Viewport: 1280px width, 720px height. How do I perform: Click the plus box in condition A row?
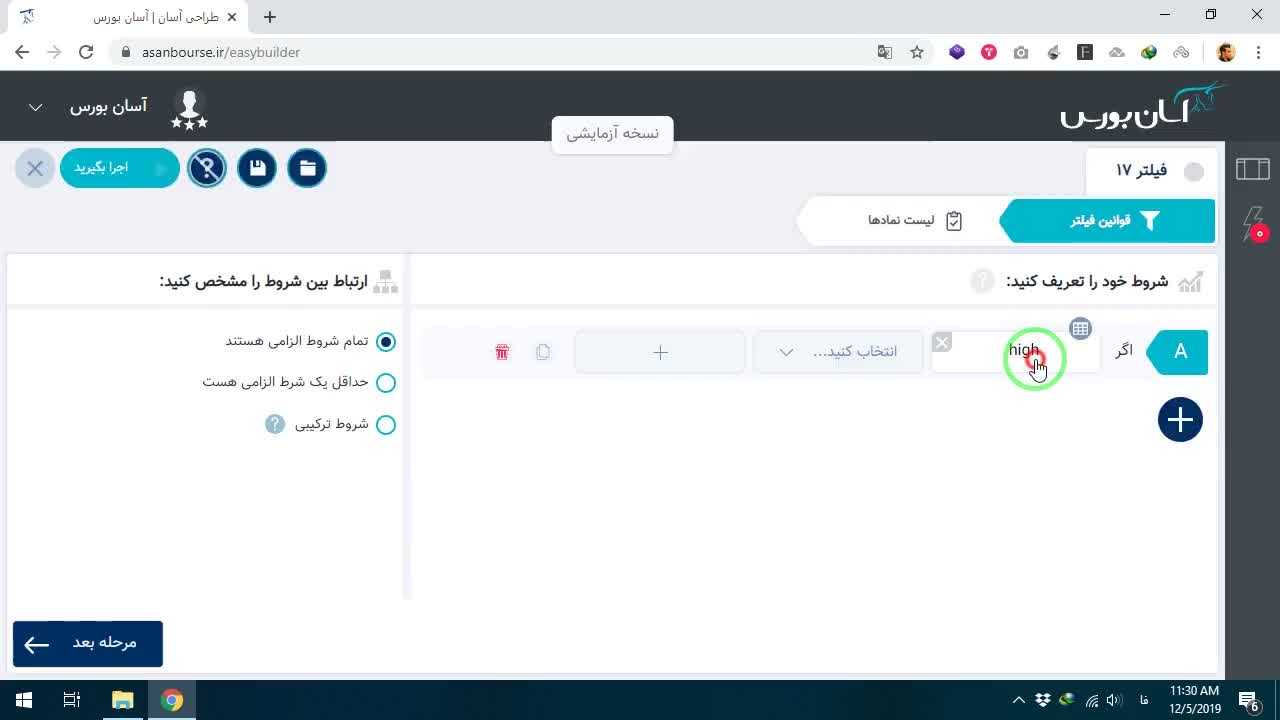(660, 352)
